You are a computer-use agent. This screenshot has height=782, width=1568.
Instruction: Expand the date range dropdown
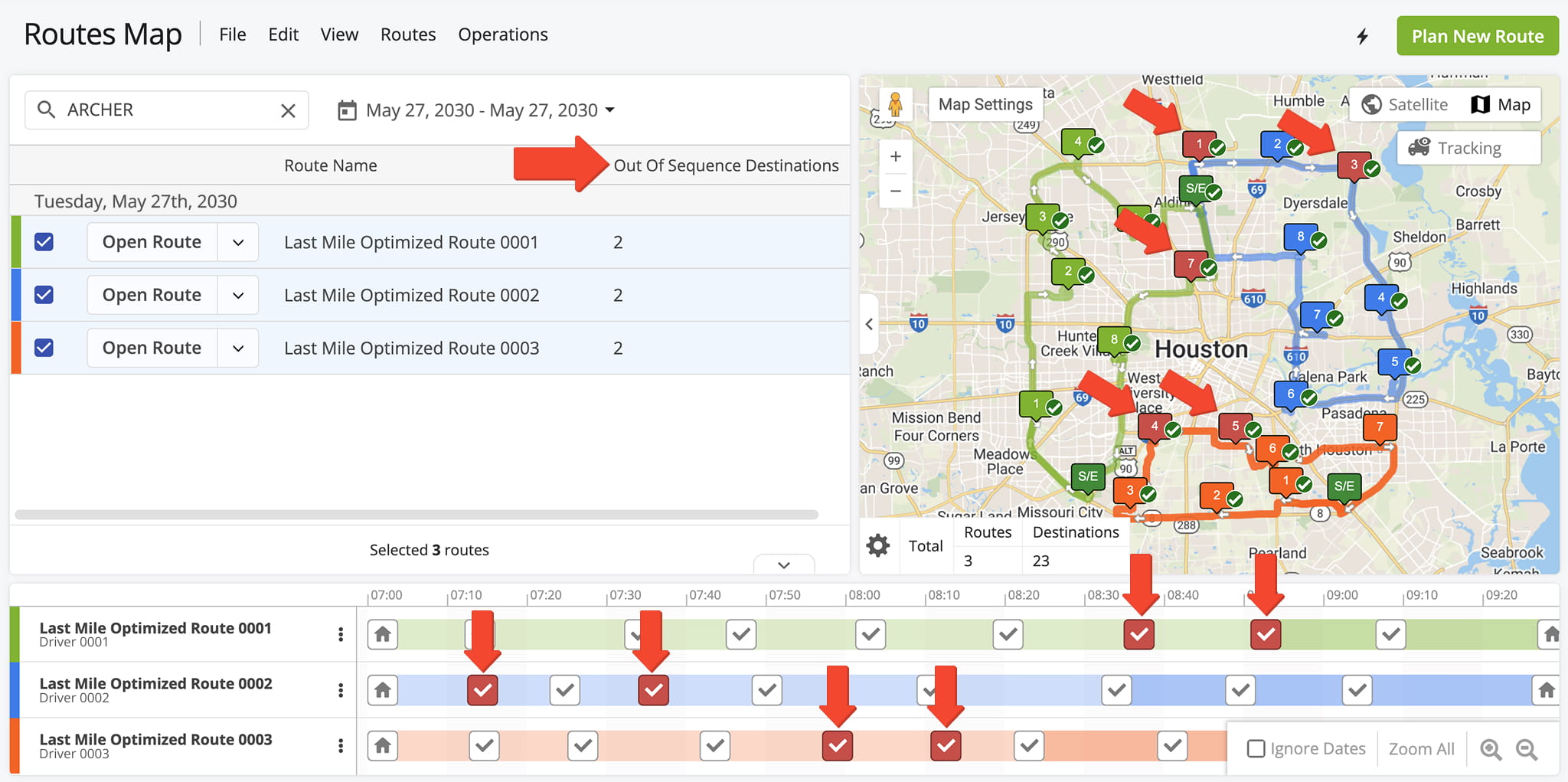pyautogui.click(x=610, y=110)
